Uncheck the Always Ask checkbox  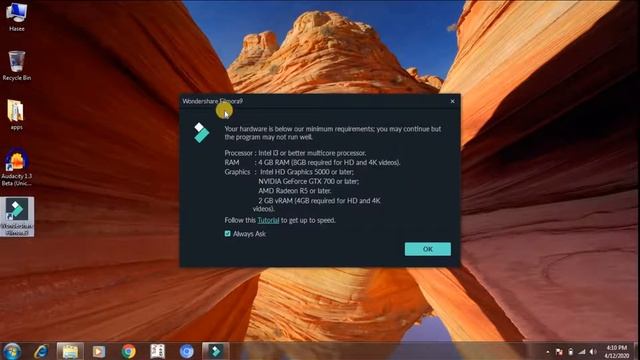[228, 233]
